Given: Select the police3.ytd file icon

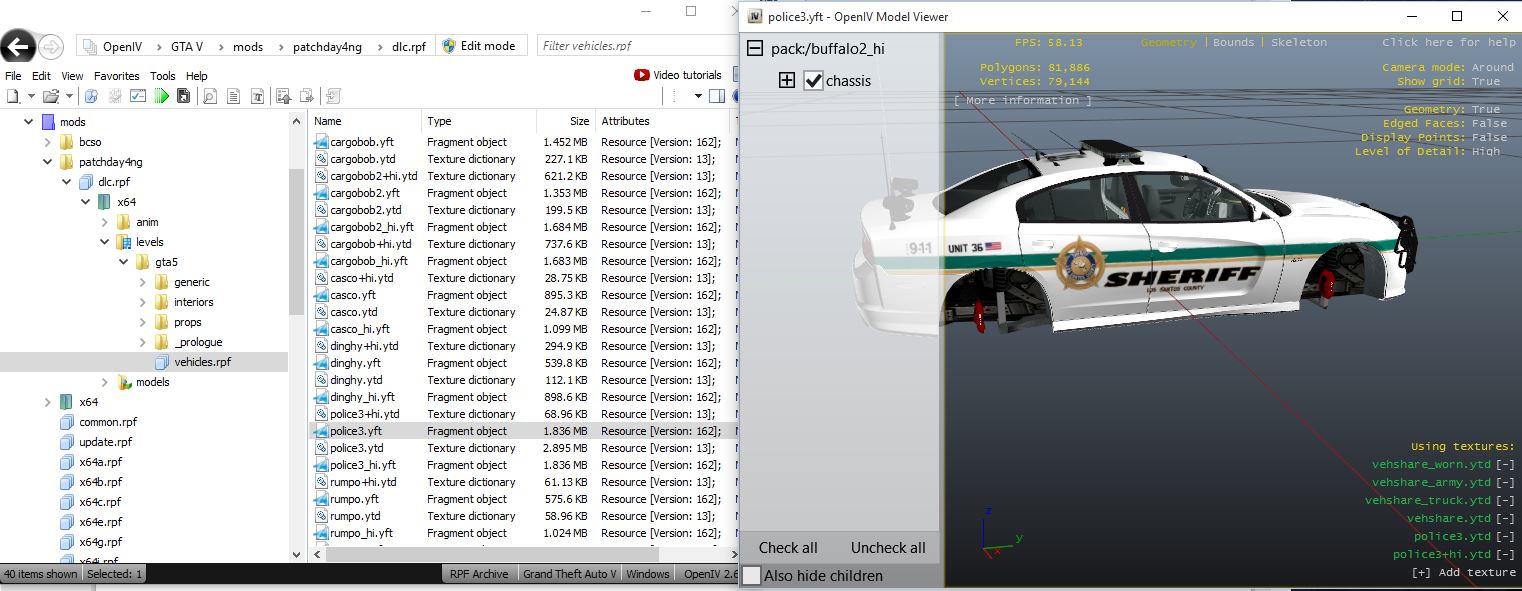Looking at the screenshot, I should pos(321,448).
